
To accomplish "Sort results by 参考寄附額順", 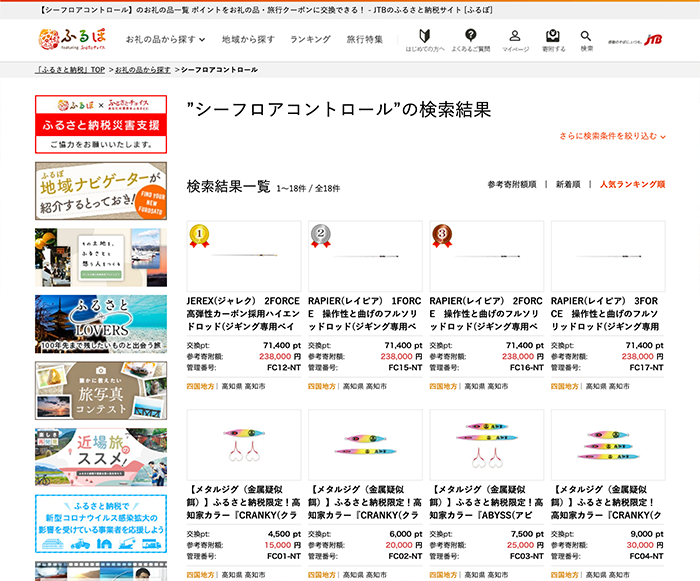I will tap(512, 184).
